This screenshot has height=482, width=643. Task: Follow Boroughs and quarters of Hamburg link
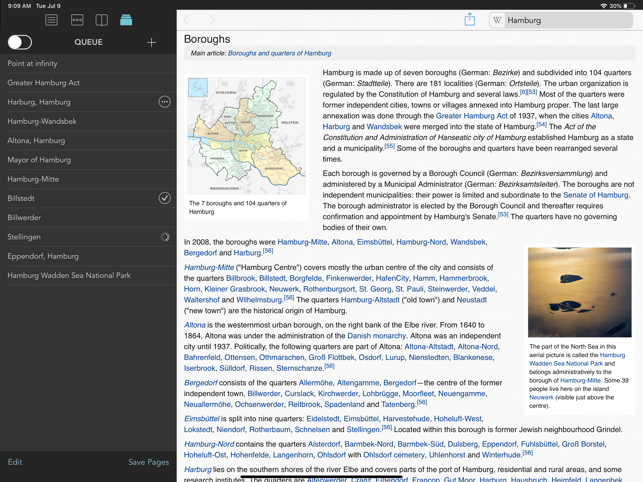(279, 53)
